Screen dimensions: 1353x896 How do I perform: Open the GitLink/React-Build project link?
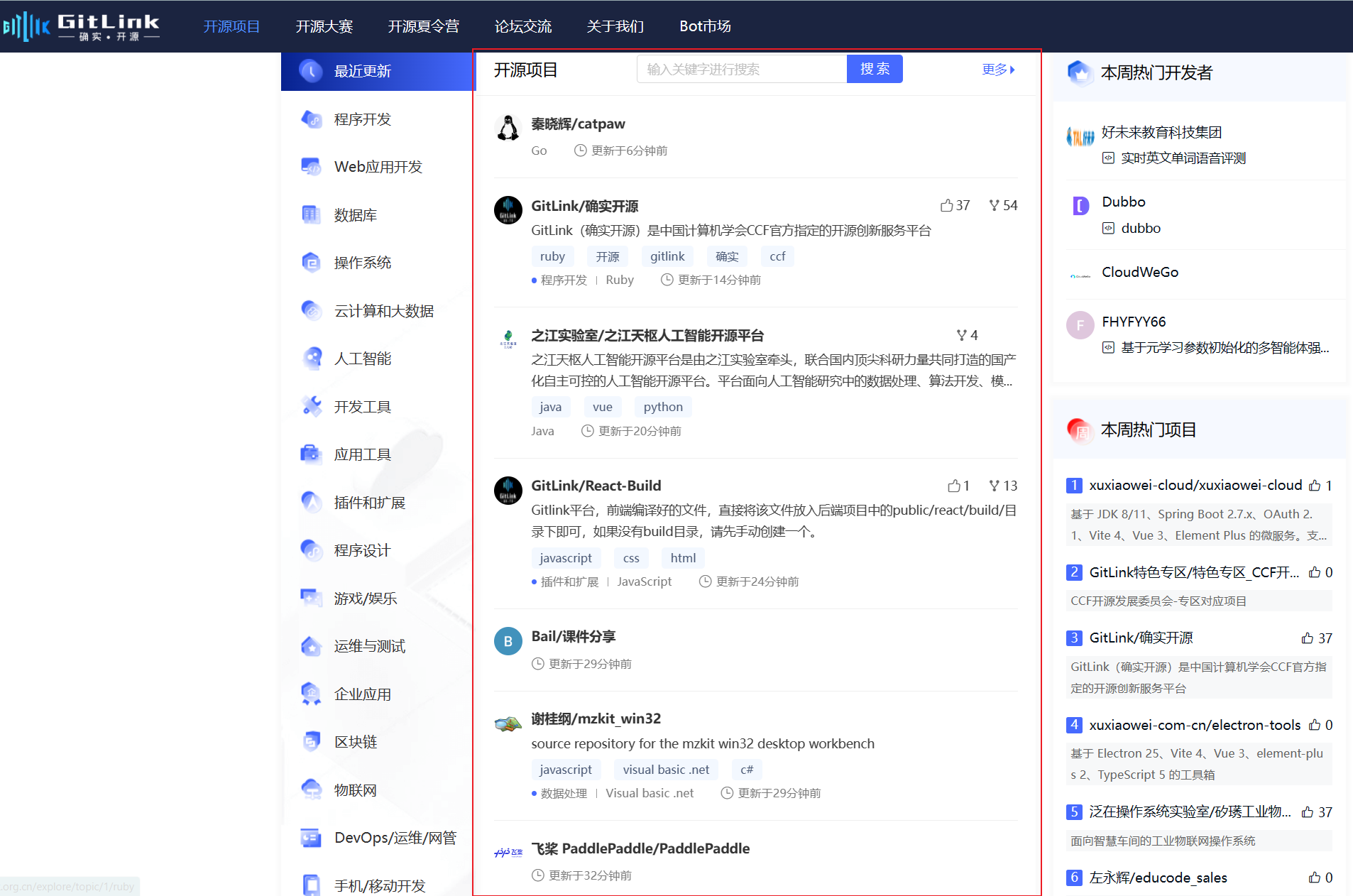pyautogui.click(x=596, y=486)
